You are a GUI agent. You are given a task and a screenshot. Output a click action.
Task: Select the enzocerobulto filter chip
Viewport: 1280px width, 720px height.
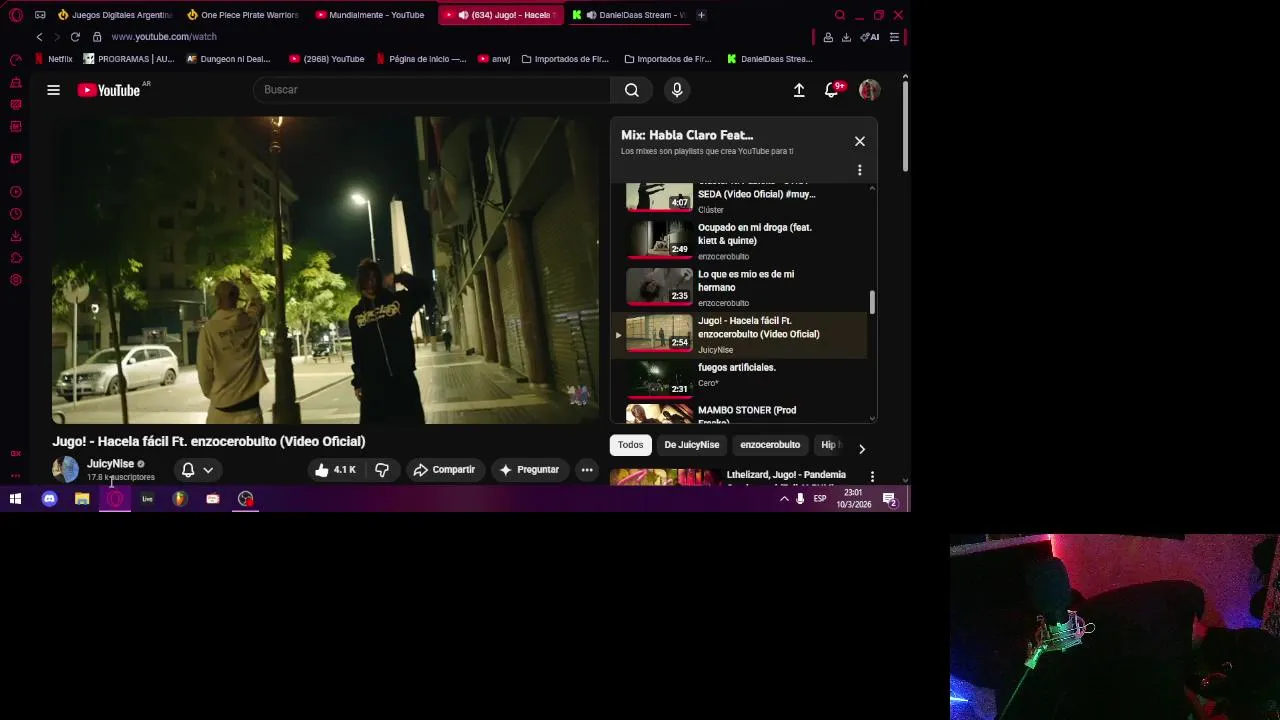[x=770, y=445]
